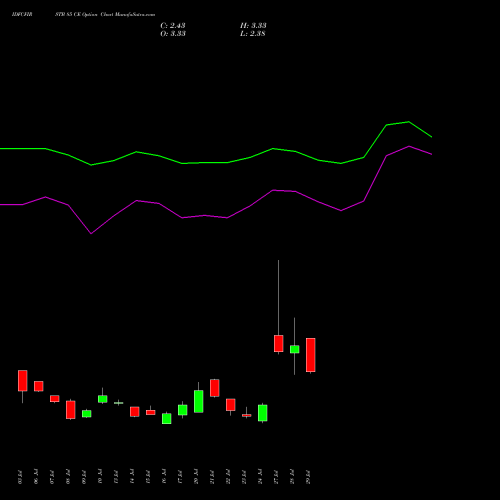
Task: Select the 03 Jul date label
Action: 20,477
